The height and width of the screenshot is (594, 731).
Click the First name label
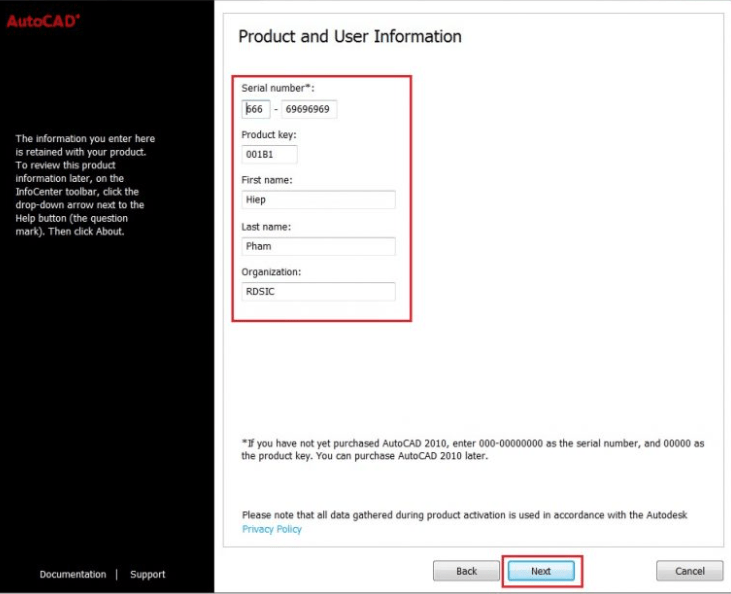[x=267, y=180]
